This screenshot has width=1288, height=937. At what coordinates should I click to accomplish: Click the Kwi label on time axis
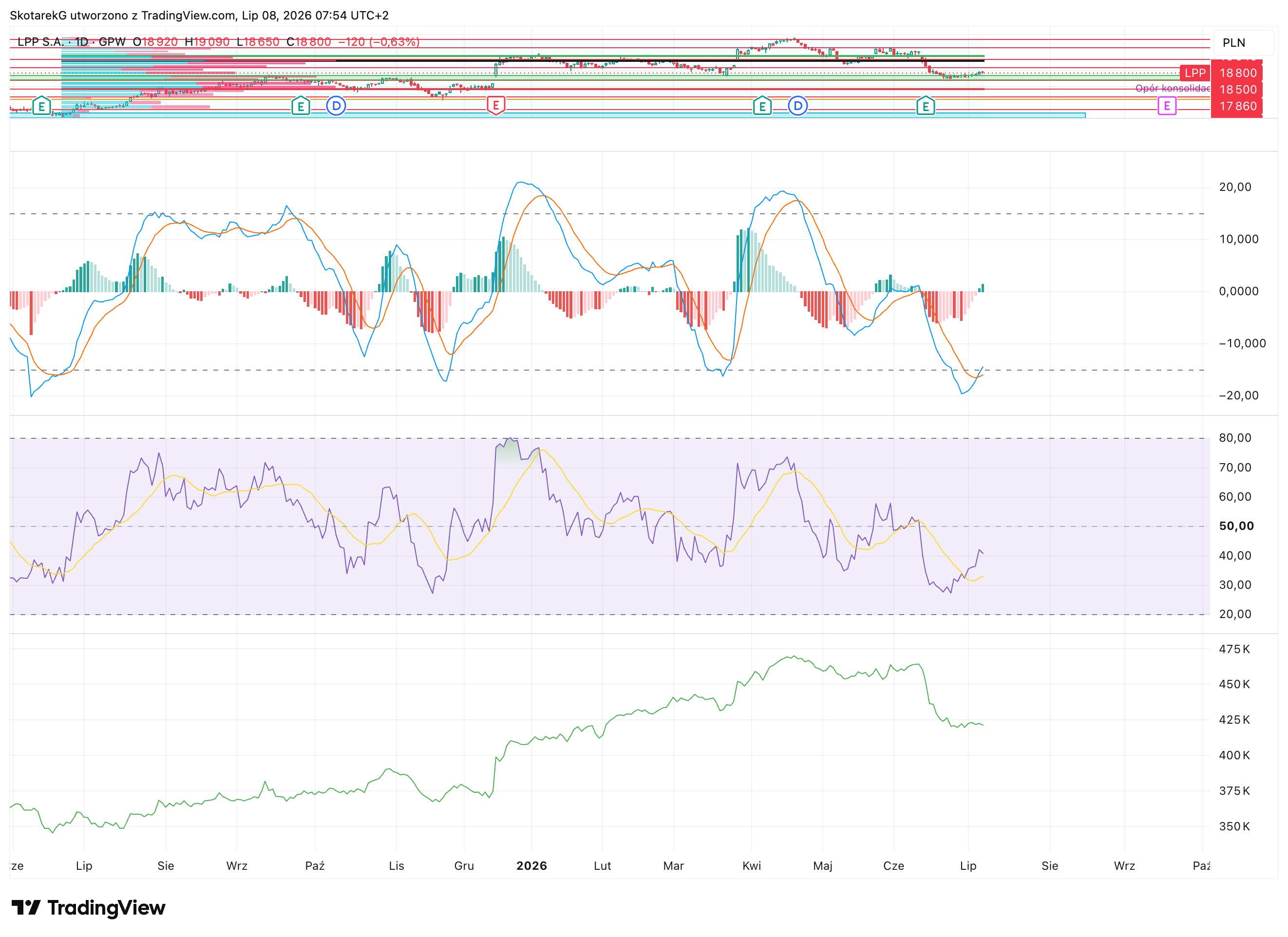coord(751,866)
